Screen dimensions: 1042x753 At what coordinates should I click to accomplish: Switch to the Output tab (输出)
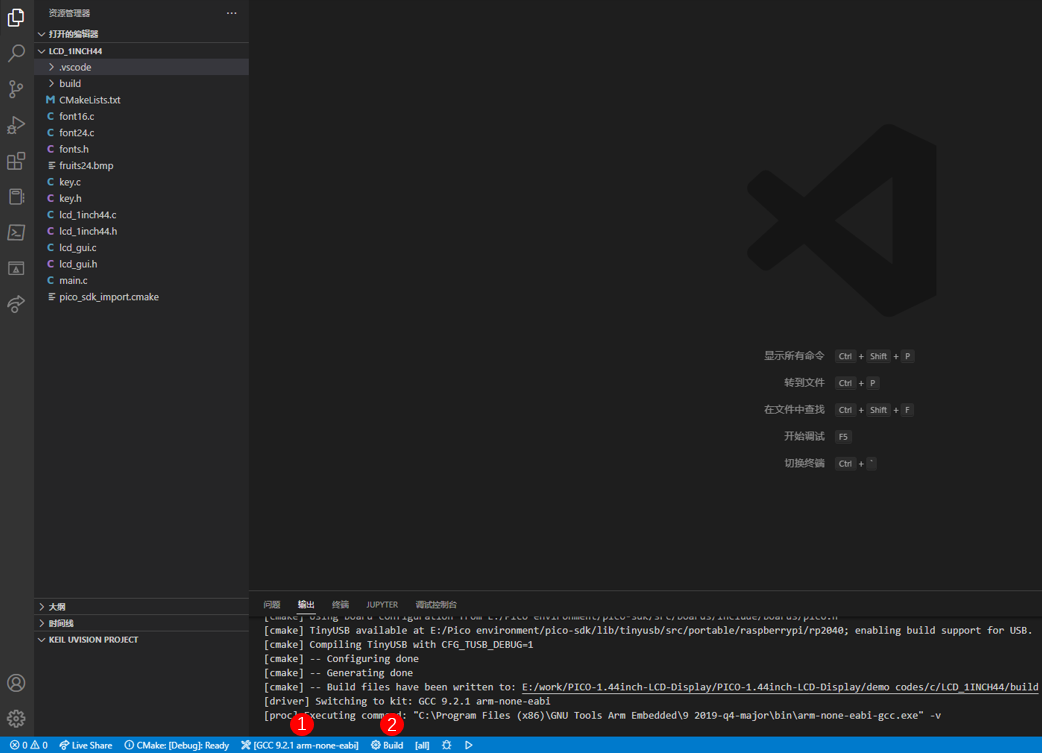(x=306, y=605)
